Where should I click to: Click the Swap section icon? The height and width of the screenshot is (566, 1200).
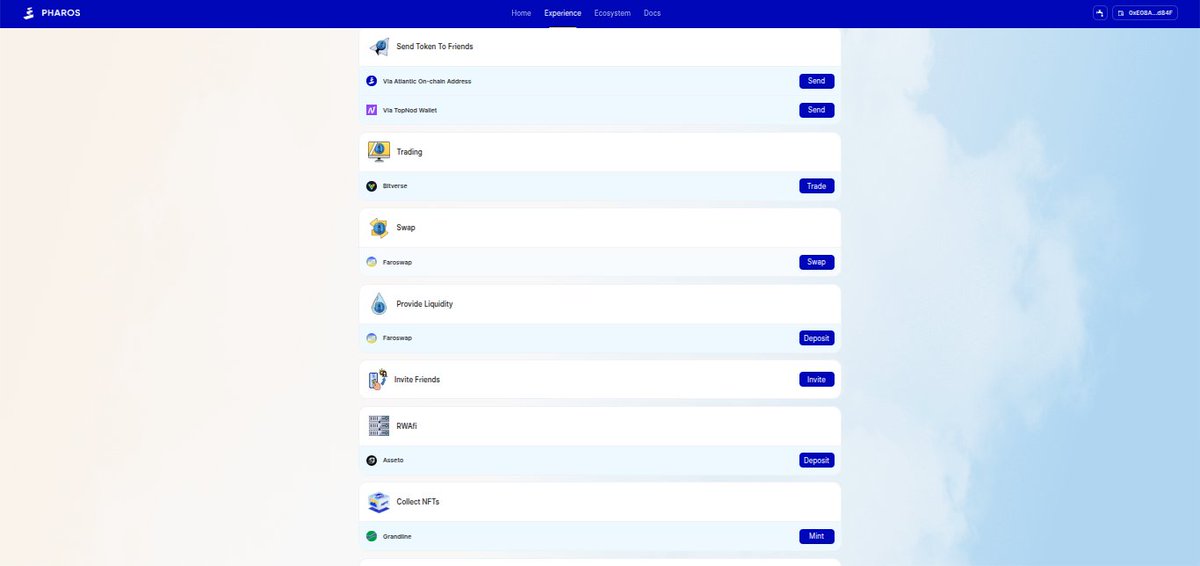click(x=379, y=228)
